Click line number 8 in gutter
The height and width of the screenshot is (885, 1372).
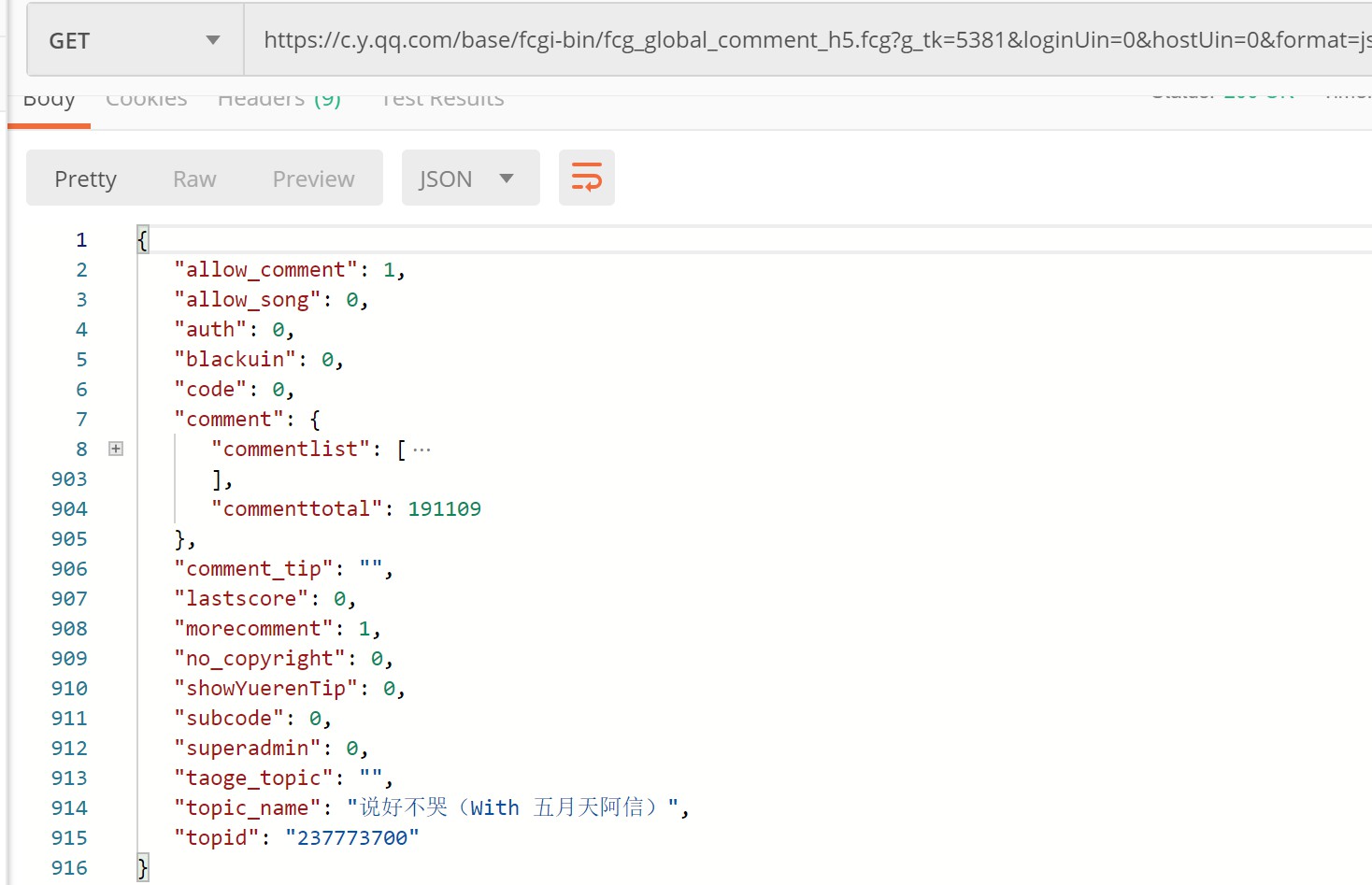[81, 449]
